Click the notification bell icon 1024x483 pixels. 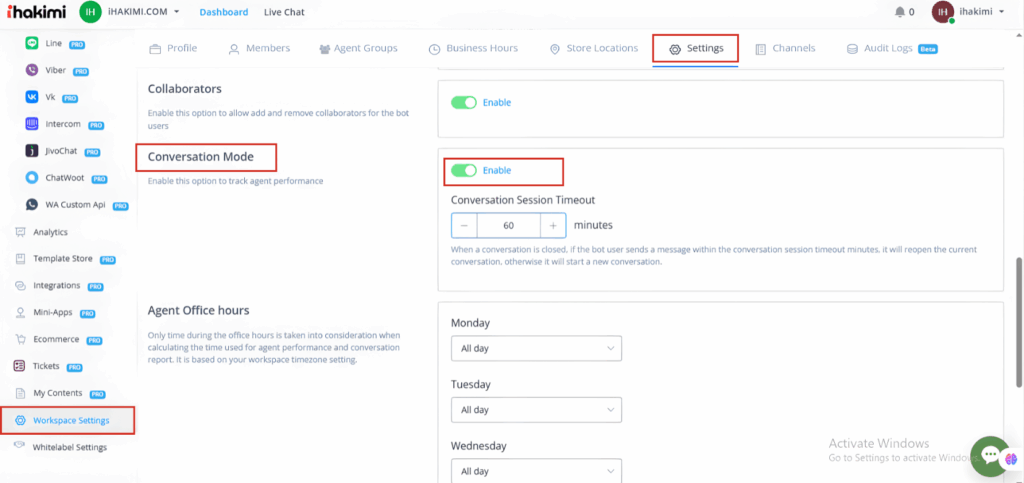pos(899,12)
